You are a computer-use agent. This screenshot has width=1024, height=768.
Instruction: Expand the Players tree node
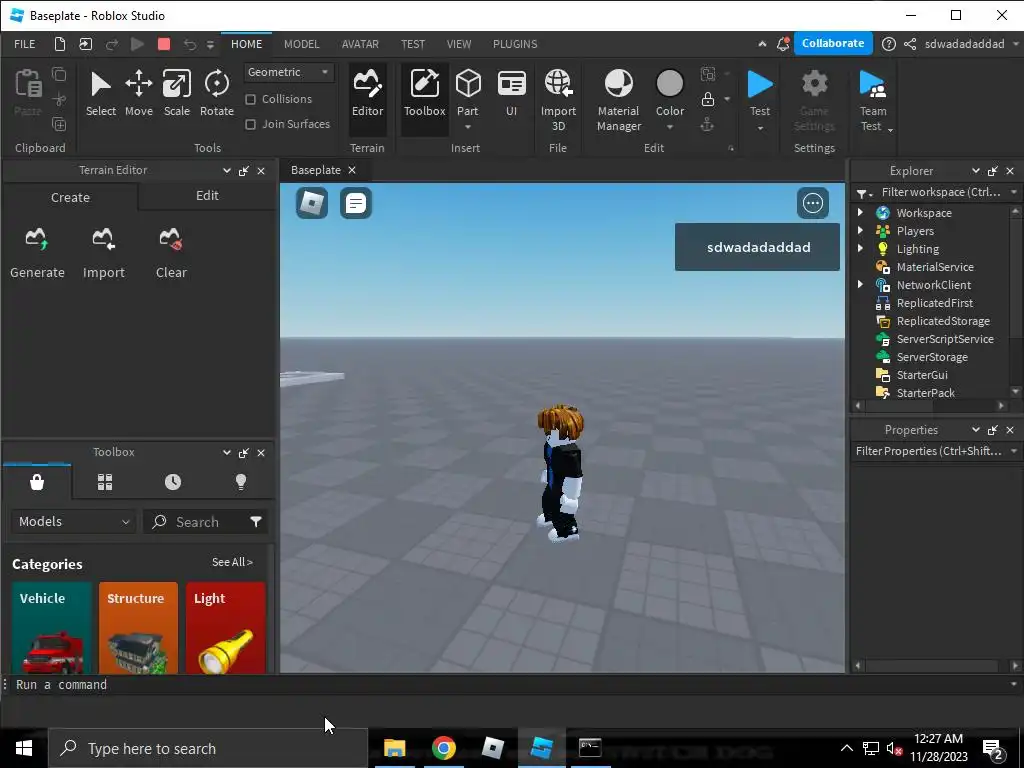[860, 231]
